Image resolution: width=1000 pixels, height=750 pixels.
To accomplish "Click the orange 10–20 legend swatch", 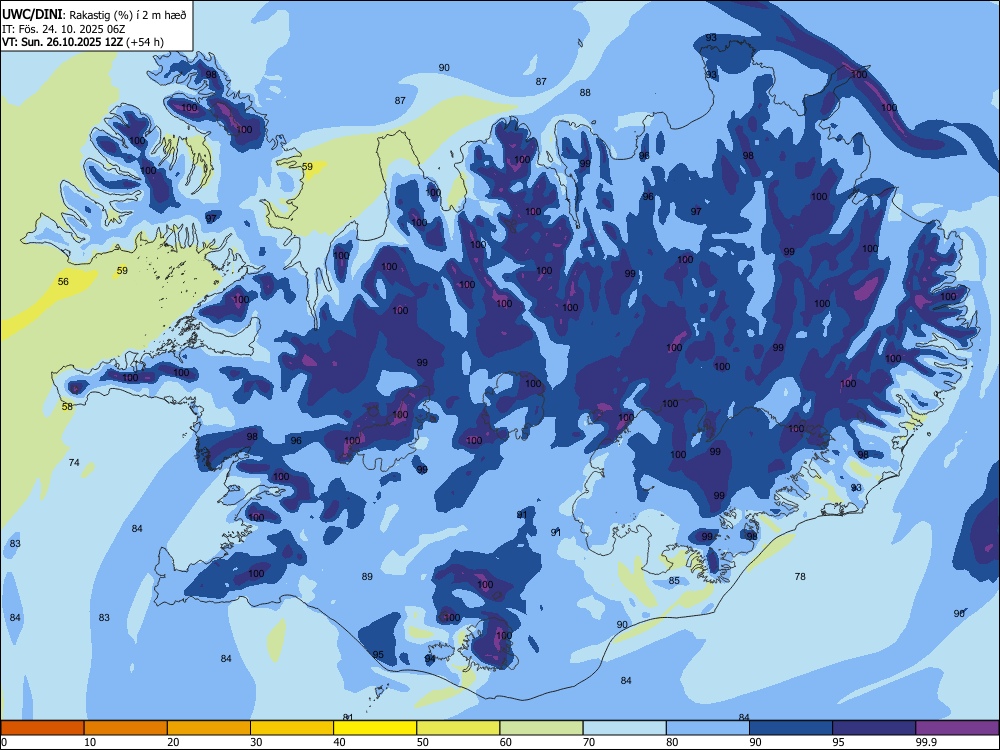I will tap(126, 728).
